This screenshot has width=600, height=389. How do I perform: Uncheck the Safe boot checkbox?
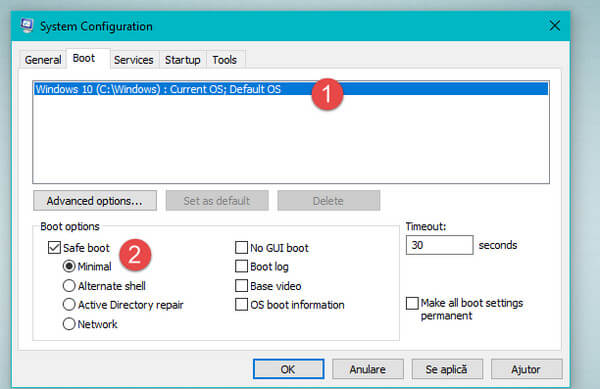[x=54, y=247]
